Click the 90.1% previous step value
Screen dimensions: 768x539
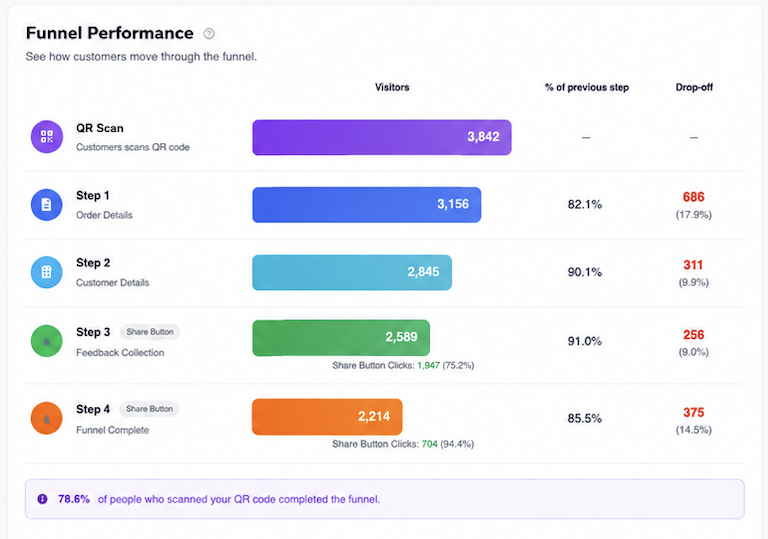(585, 272)
